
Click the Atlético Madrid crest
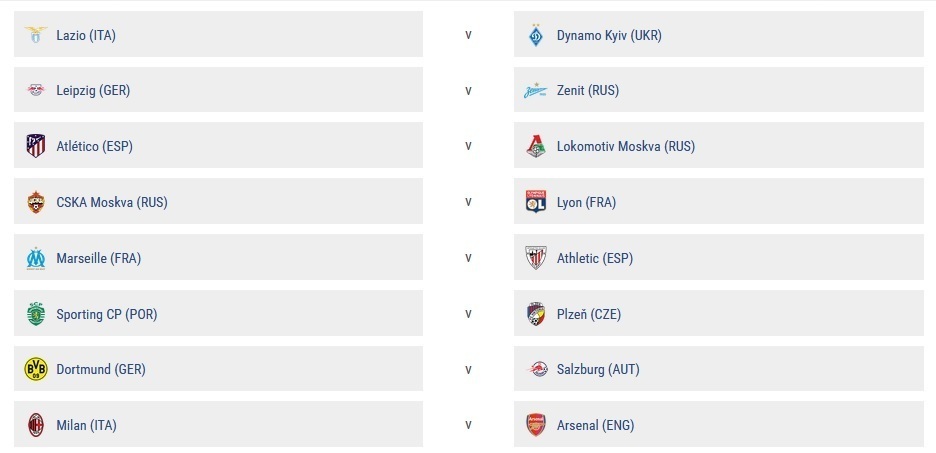36,146
